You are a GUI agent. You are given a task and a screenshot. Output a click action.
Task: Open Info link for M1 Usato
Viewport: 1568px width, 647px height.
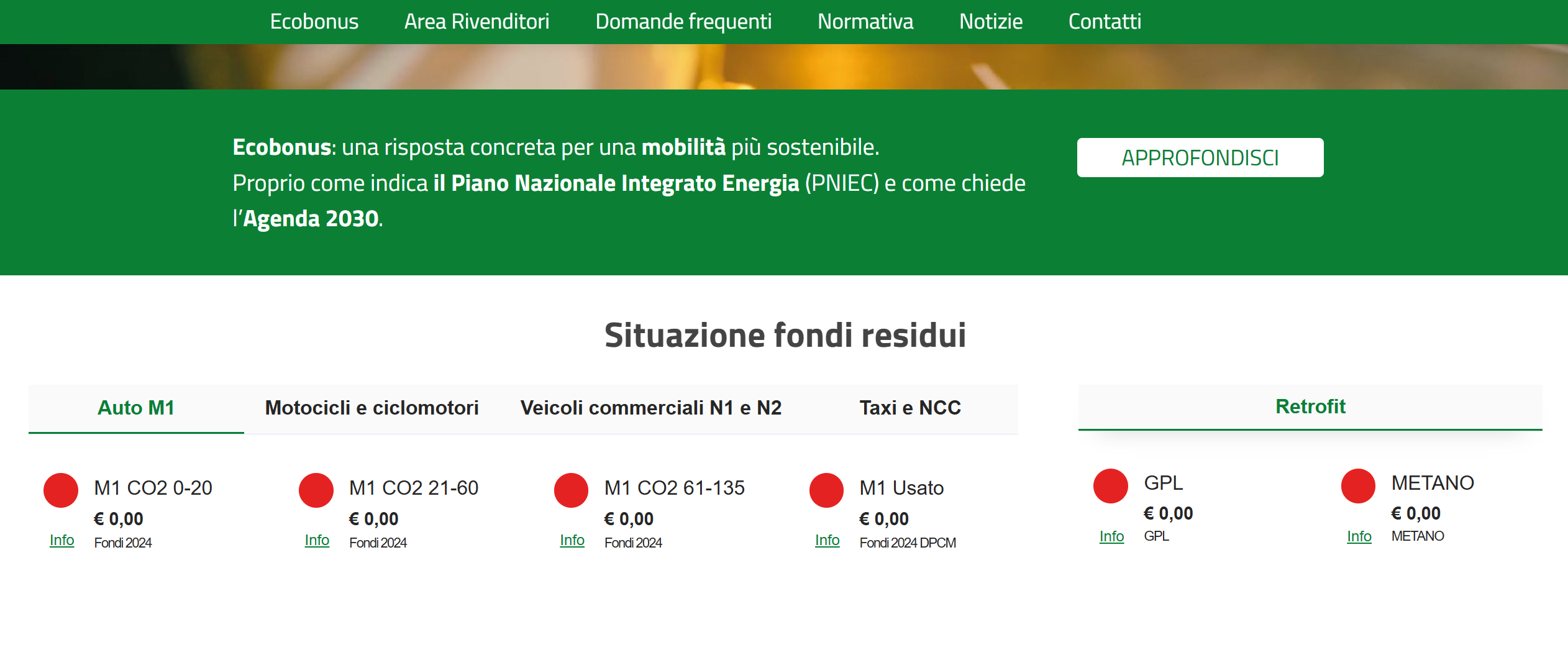[827, 540]
